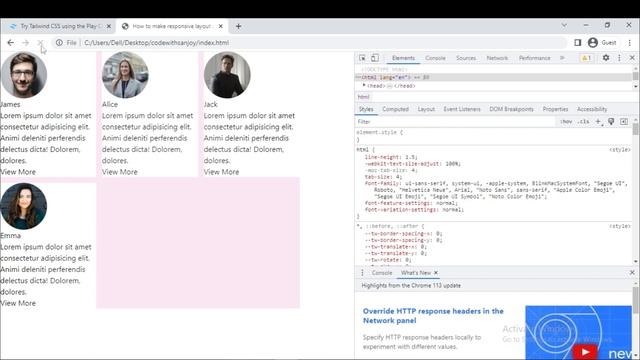Toggle the .cls classes button
This screenshot has height=360, width=640.
pos(584,122)
